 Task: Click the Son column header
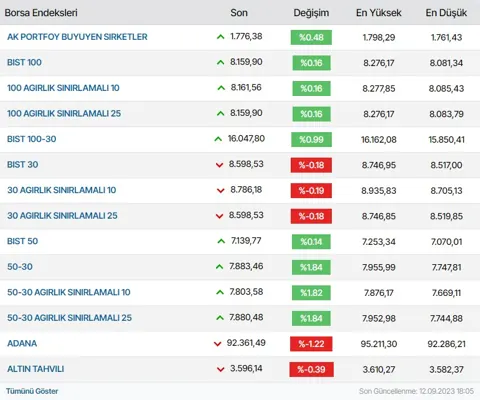click(x=239, y=13)
